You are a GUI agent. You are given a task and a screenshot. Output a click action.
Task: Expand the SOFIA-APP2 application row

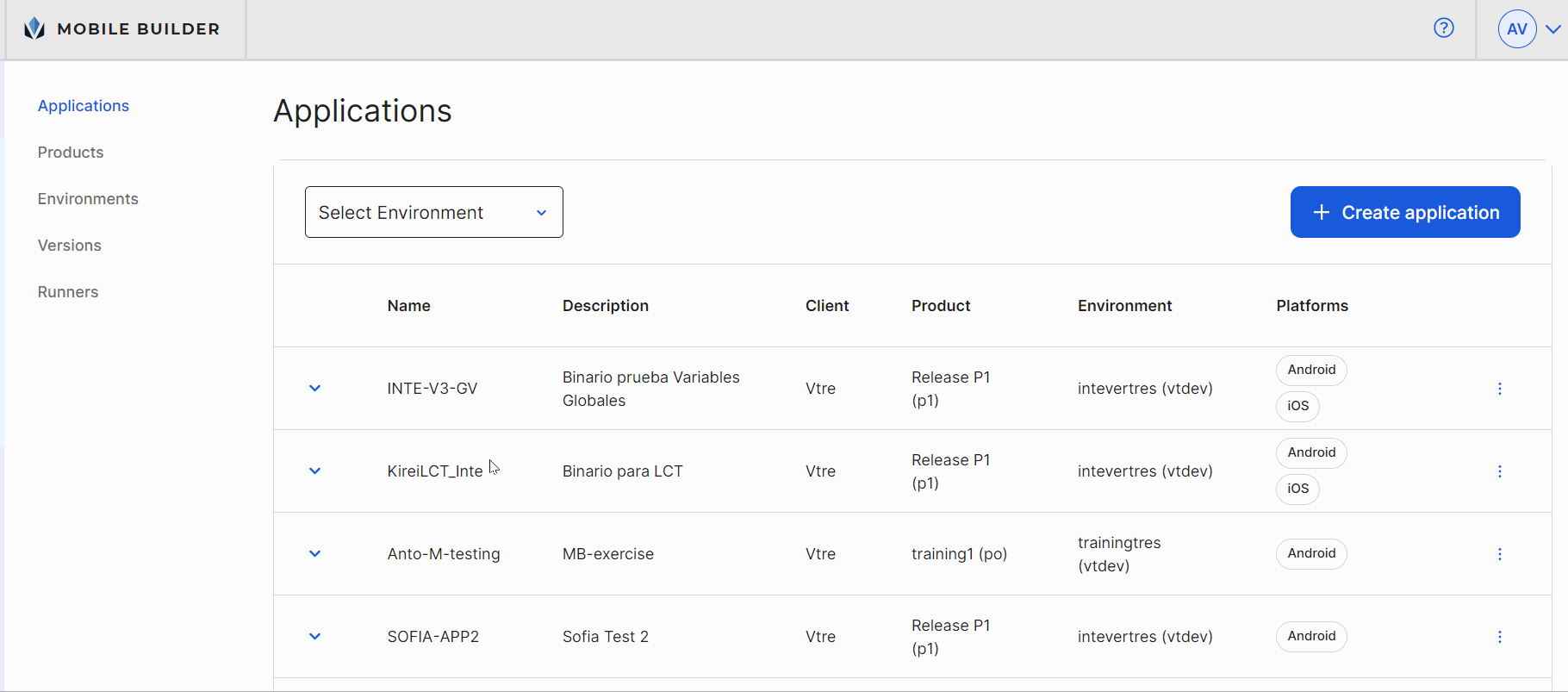tap(314, 637)
